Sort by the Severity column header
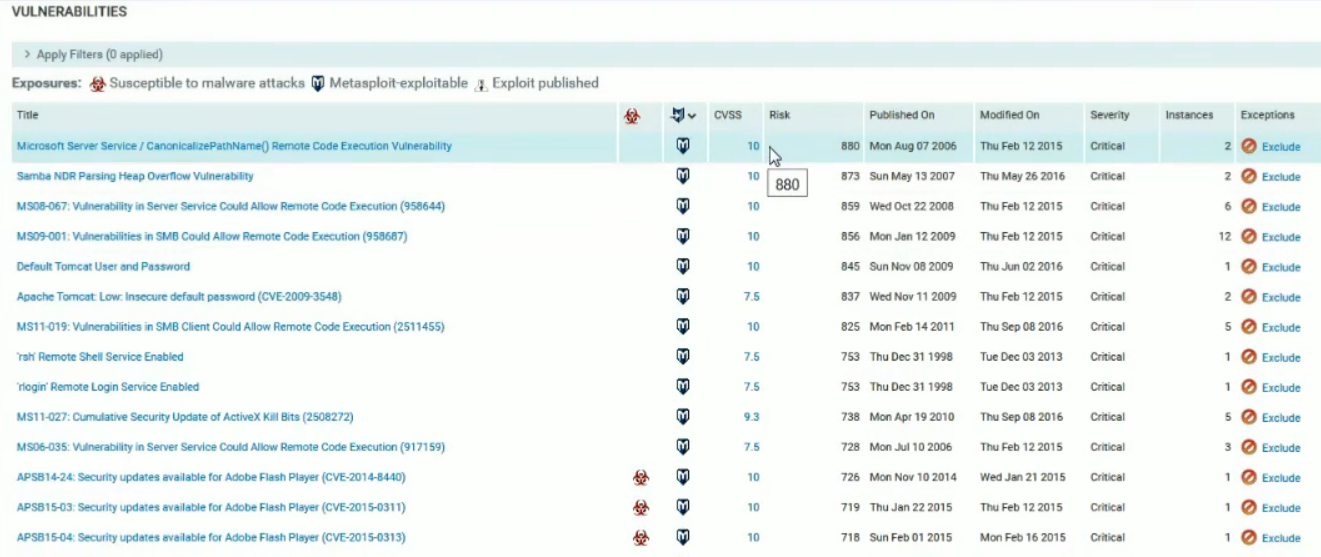The height and width of the screenshot is (557, 1321). [1110, 115]
